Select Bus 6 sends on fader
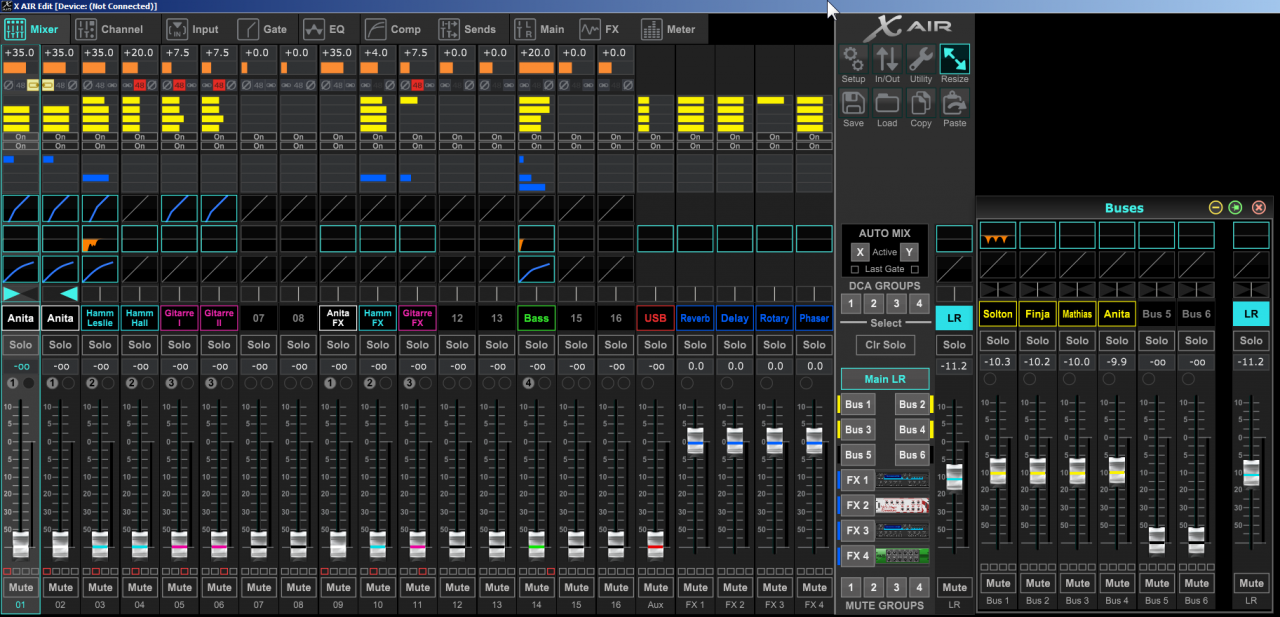1280x617 pixels. click(912, 455)
